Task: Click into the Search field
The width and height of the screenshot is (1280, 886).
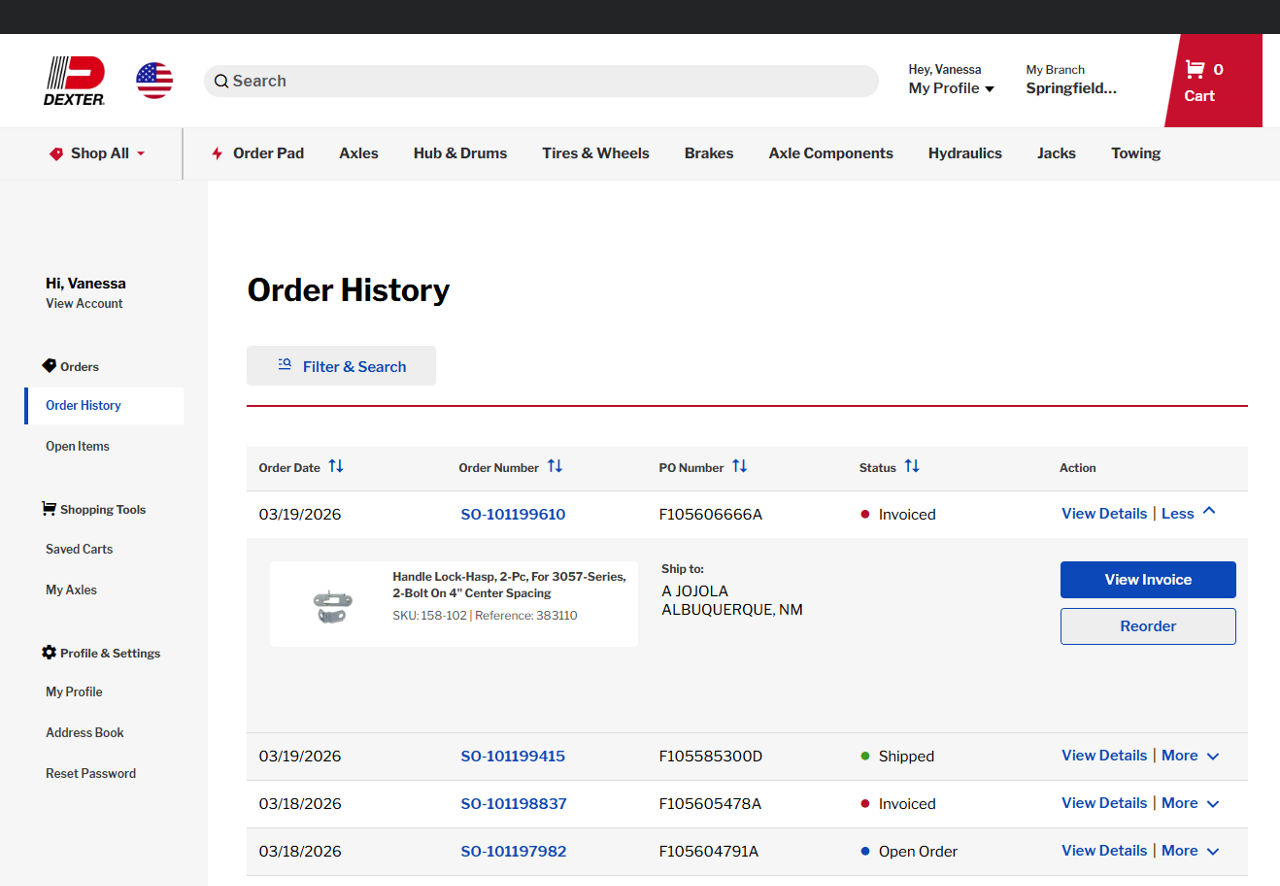Action: coord(541,81)
